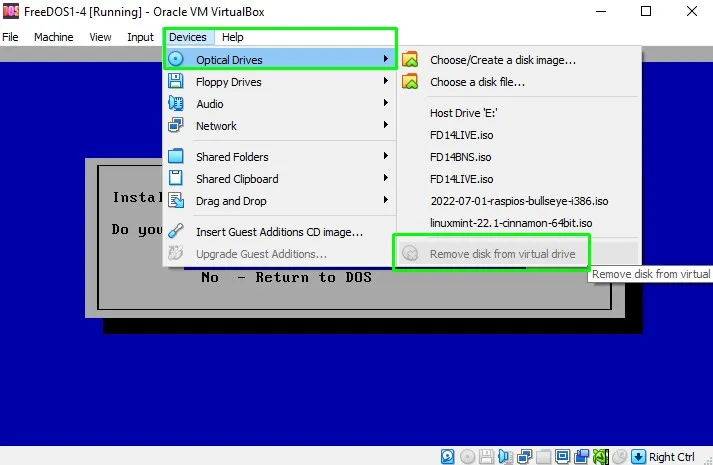This screenshot has height=465, width=713.
Task: Open the Help menu
Action: click(232, 37)
